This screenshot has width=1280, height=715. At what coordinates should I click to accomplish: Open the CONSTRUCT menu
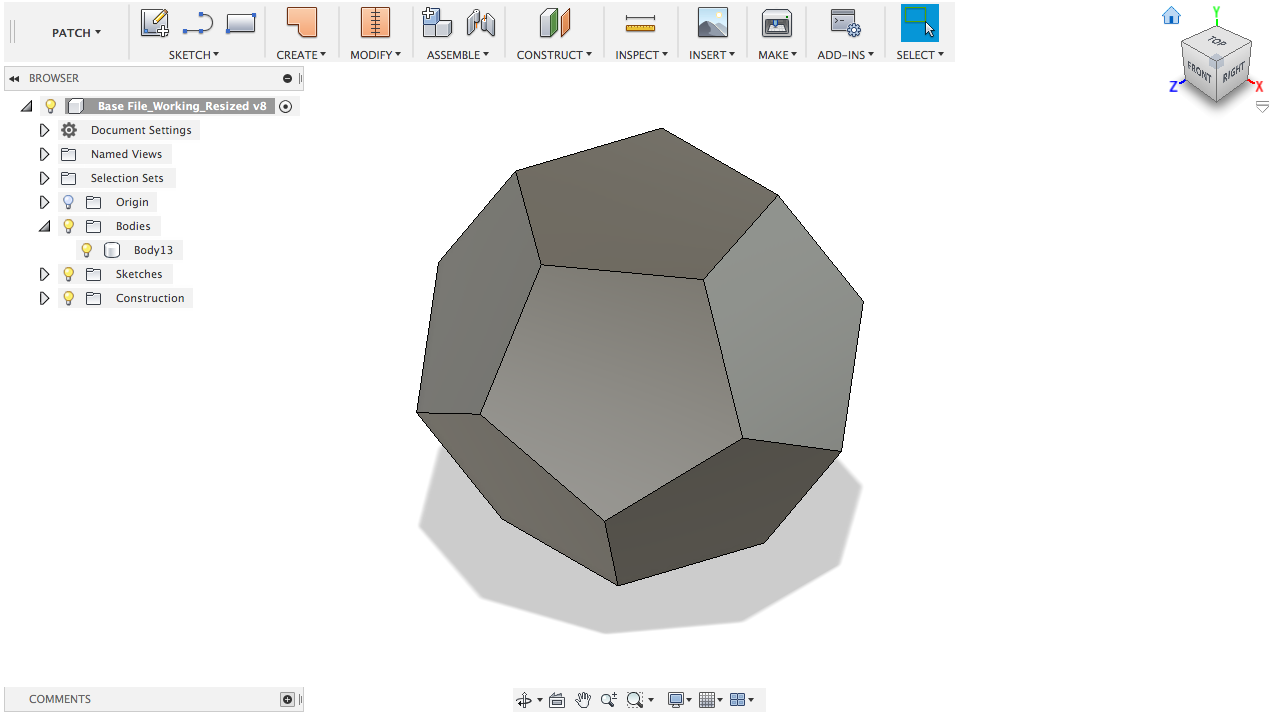coord(554,55)
